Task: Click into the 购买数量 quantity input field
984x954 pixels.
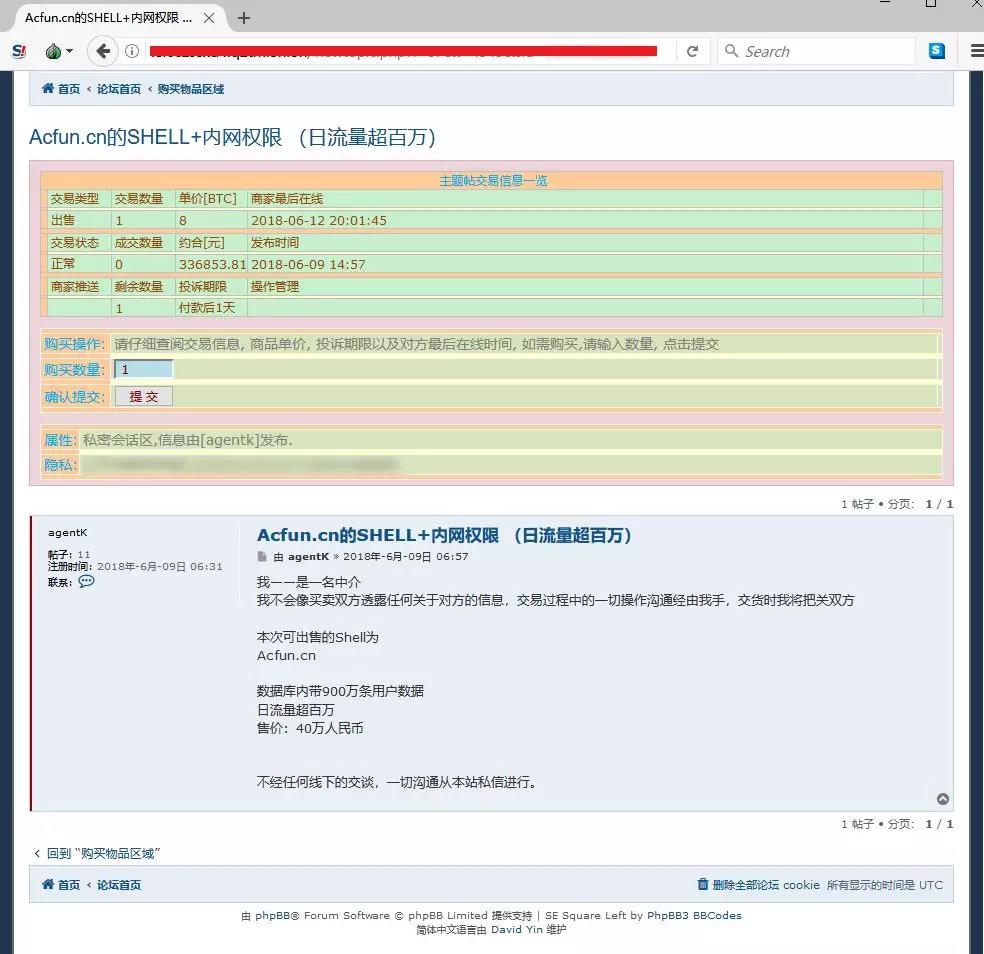Action: 141,369
